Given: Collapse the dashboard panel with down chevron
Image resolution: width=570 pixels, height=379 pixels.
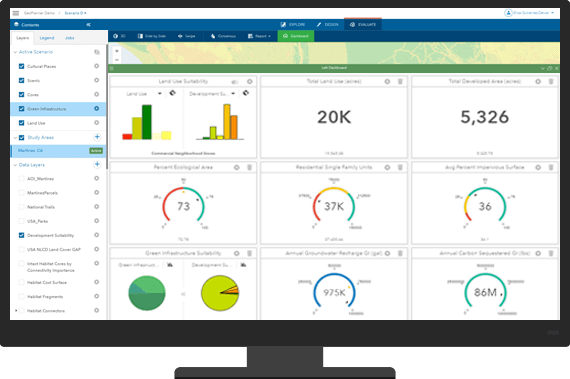Looking at the screenshot, I should [x=542, y=68].
